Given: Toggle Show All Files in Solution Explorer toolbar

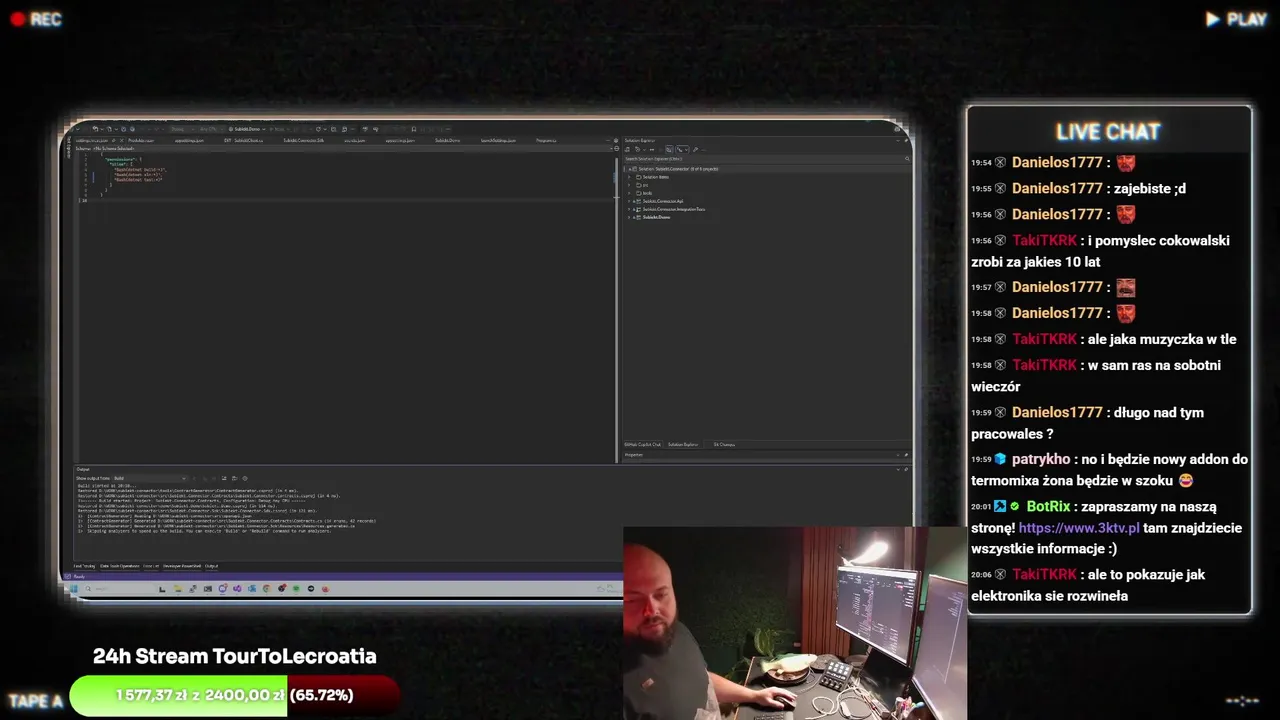Looking at the screenshot, I should pos(669,150).
